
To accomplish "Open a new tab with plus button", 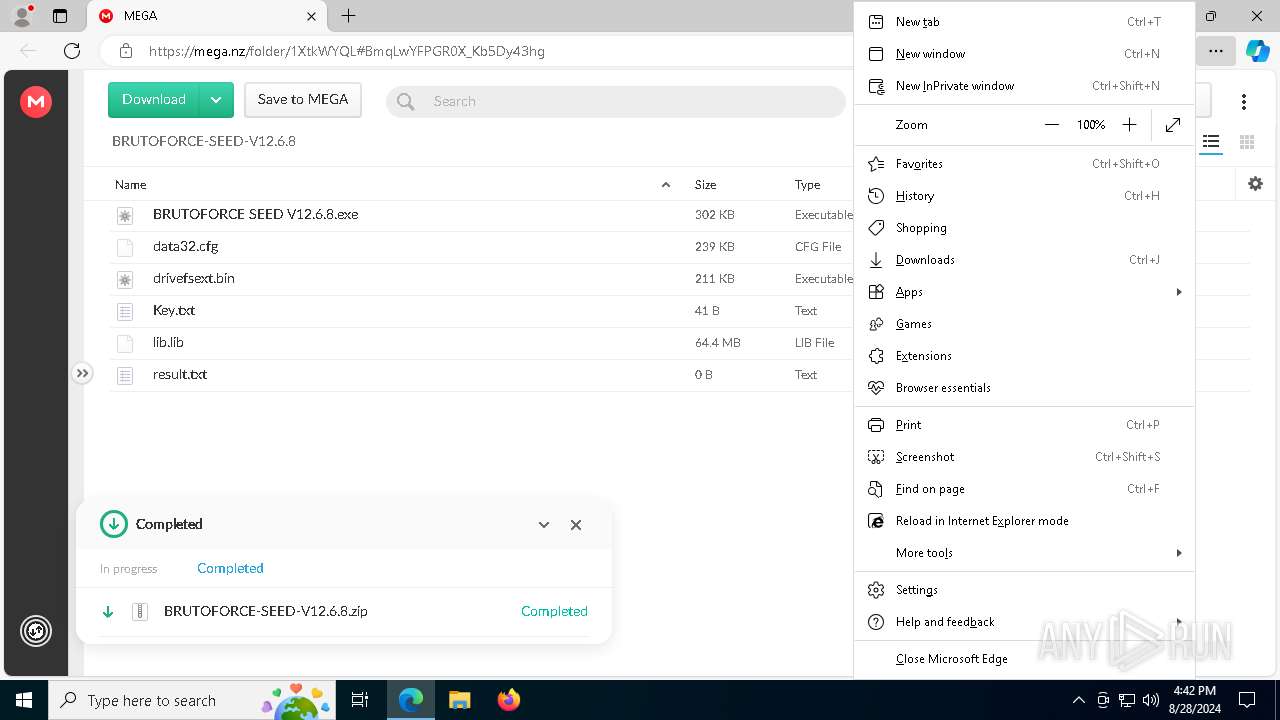I will [348, 16].
